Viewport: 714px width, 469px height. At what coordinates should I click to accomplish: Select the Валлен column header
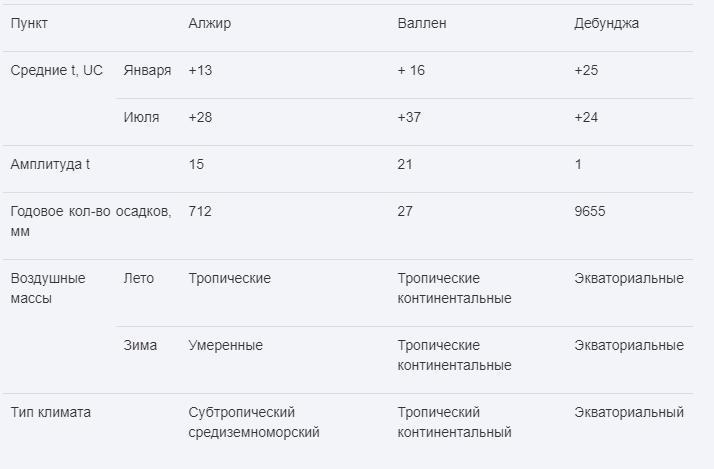click(422, 24)
